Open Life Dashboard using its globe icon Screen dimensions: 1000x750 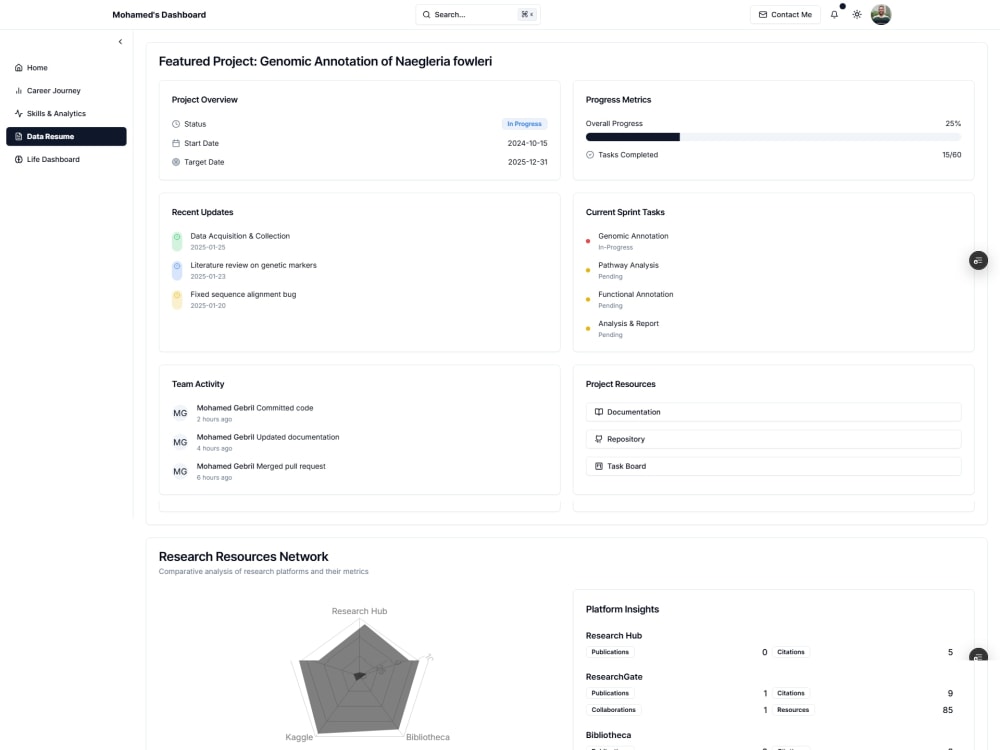click(x=18, y=159)
